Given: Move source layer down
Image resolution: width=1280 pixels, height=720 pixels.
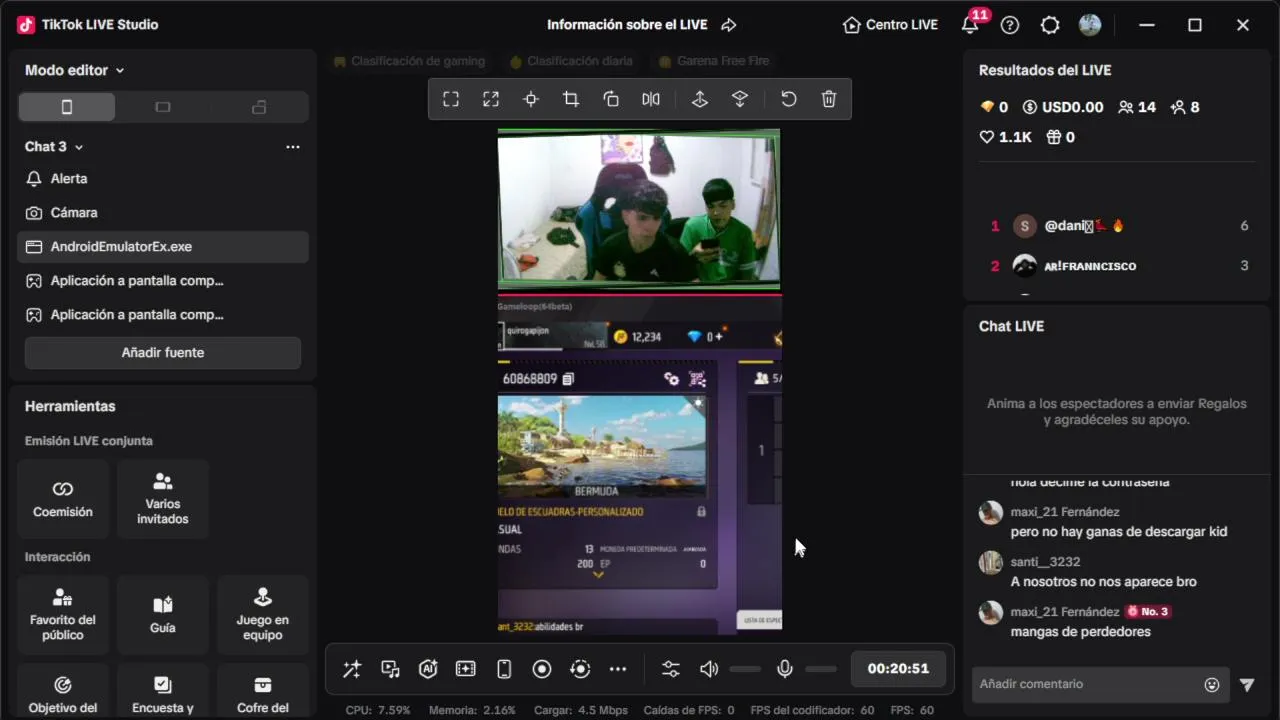Looking at the screenshot, I should tap(740, 99).
